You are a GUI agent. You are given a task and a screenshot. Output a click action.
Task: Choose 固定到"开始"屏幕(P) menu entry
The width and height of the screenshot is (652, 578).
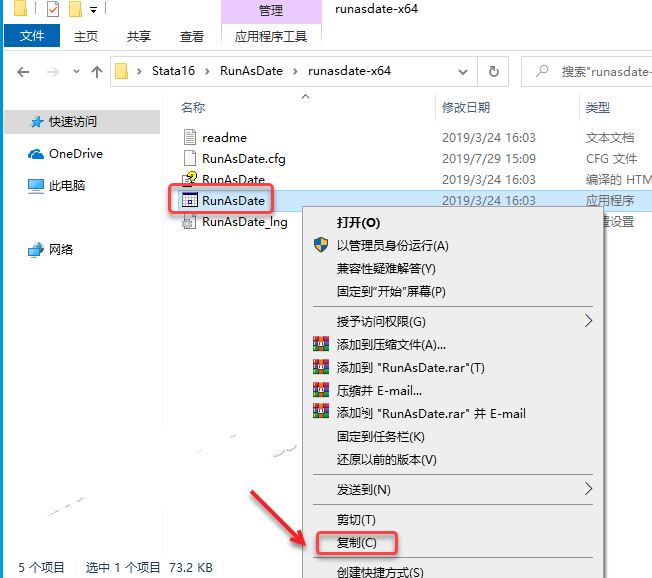click(x=391, y=291)
